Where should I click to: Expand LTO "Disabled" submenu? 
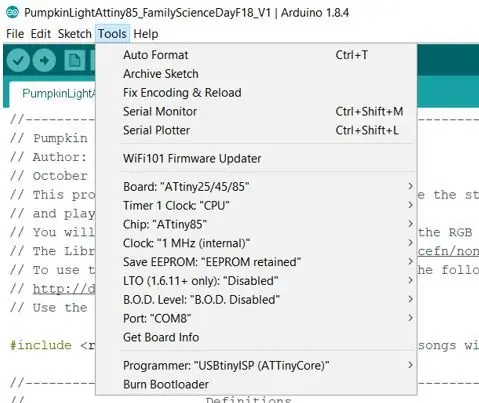[256, 281]
